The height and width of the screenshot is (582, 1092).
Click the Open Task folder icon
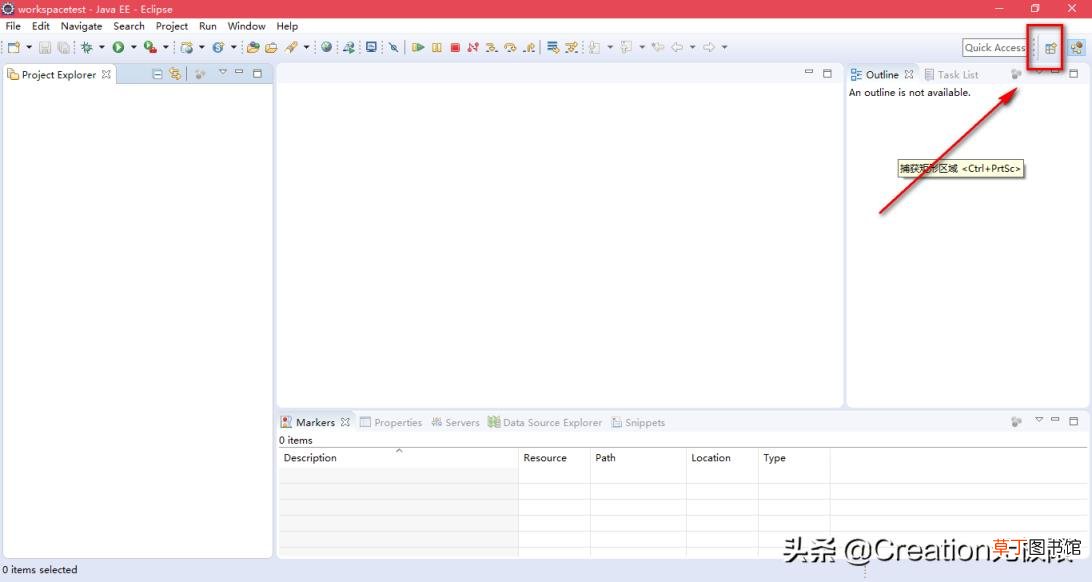click(x=271, y=47)
